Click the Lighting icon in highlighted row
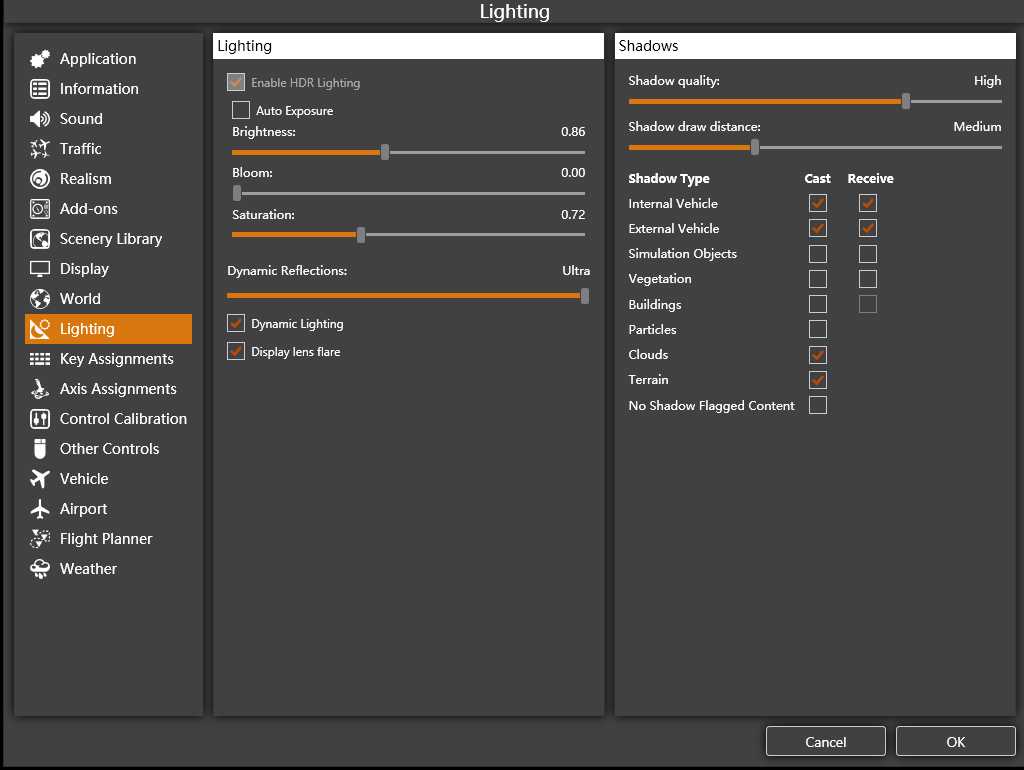Viewport: 1024px width, 770px height. 40,329
